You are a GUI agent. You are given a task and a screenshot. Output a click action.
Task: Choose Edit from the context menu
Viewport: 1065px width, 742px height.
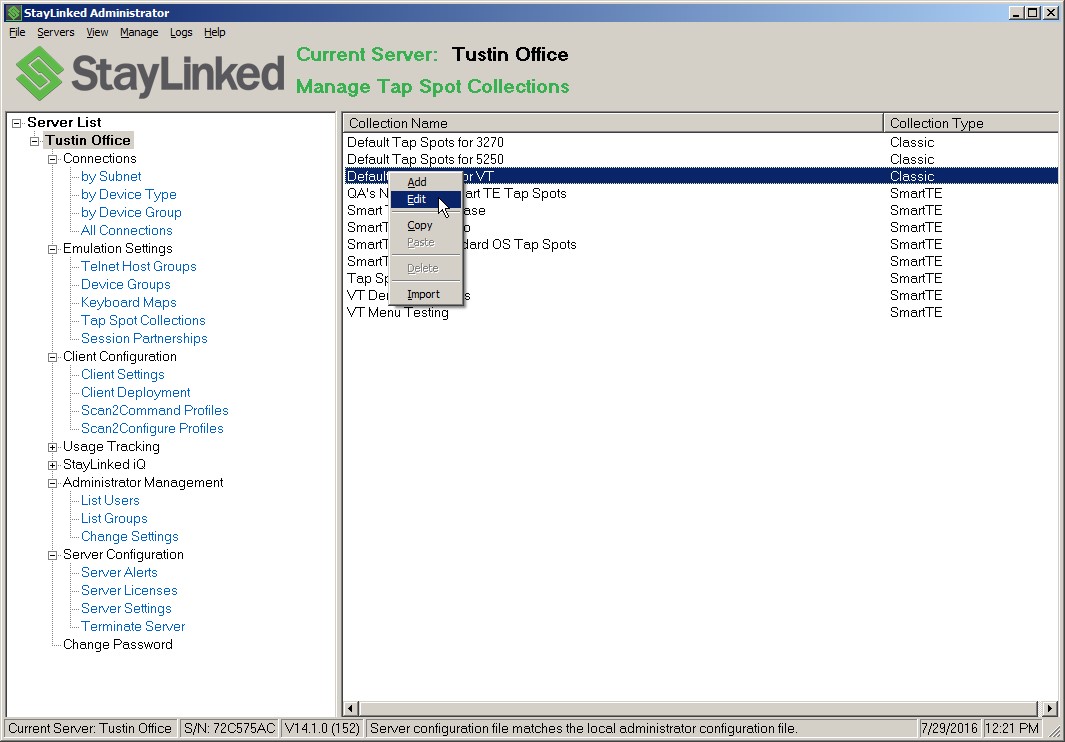[x=417, y=200]
